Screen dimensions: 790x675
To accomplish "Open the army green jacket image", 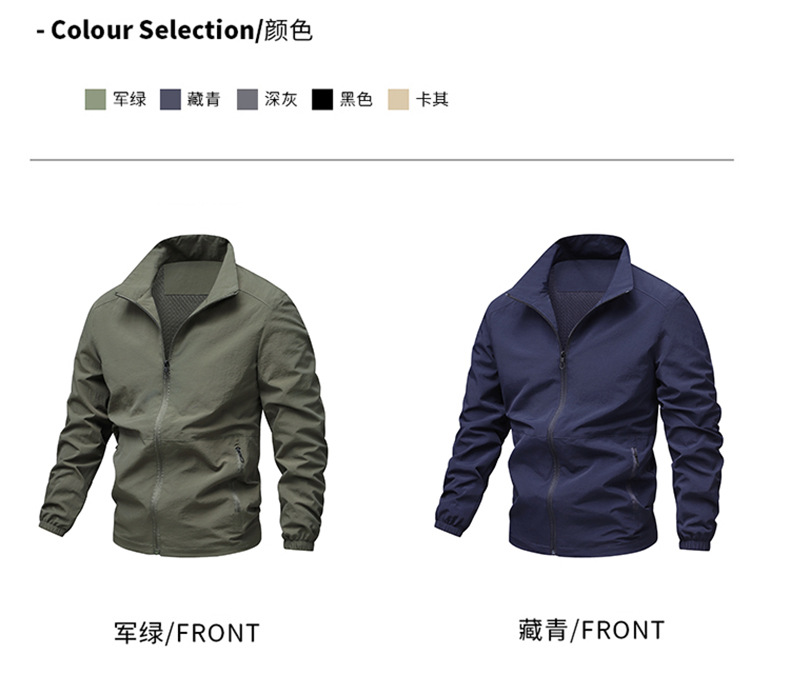I will [x=183, y=395].
